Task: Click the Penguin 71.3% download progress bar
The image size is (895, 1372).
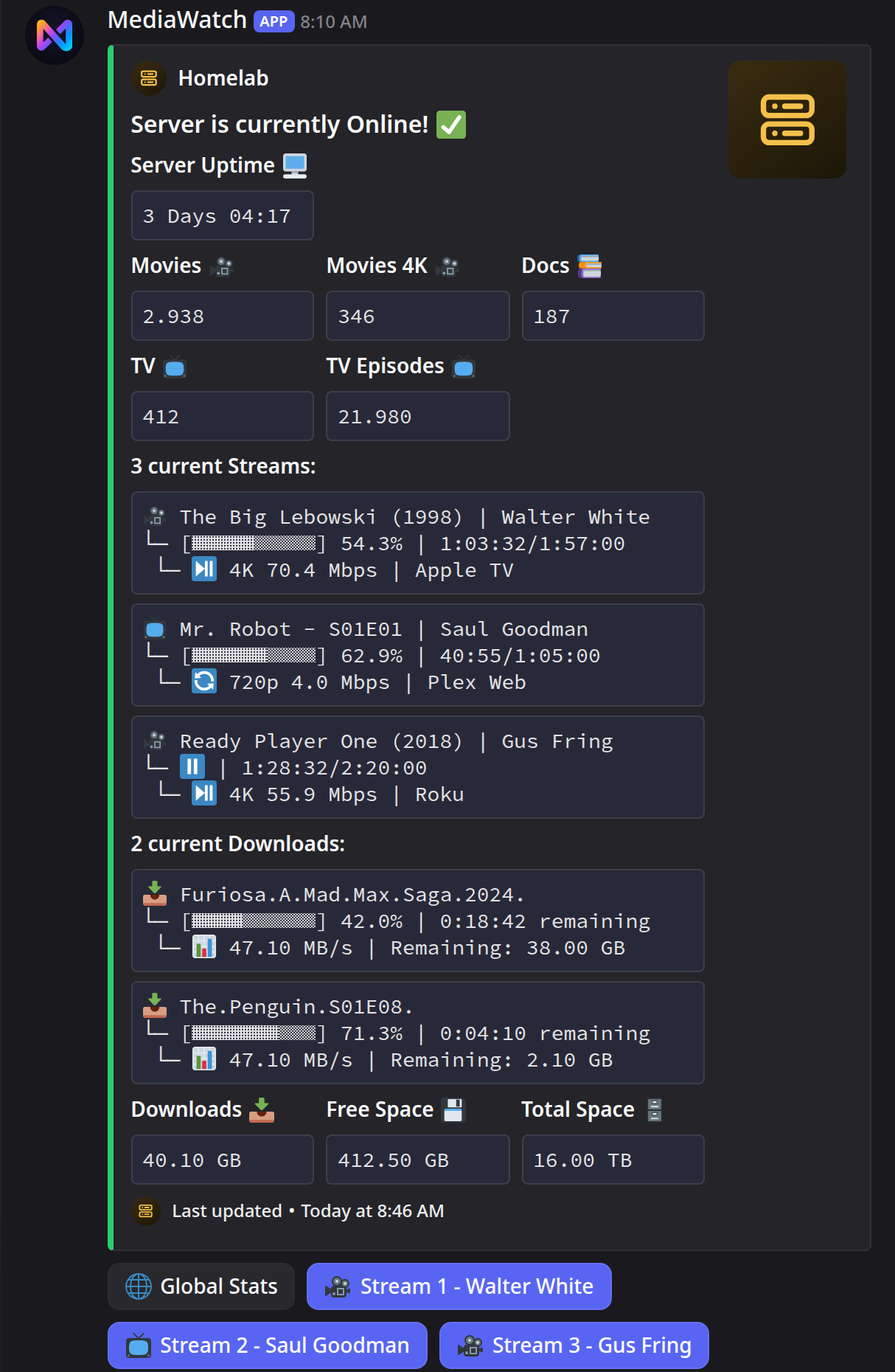Action: (x=254, y=1033)
